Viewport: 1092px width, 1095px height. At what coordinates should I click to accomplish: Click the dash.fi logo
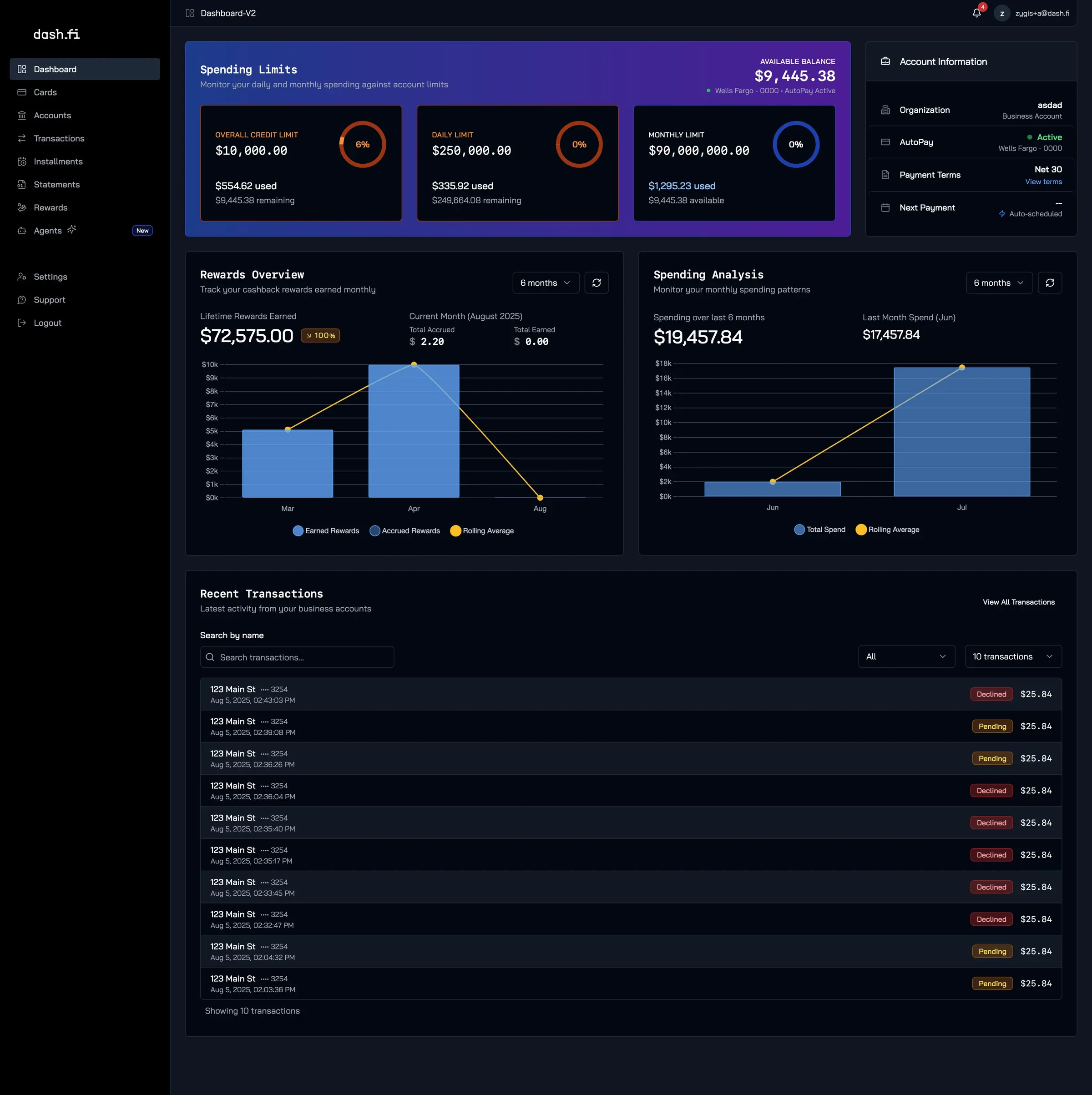(x=57, y=35)
